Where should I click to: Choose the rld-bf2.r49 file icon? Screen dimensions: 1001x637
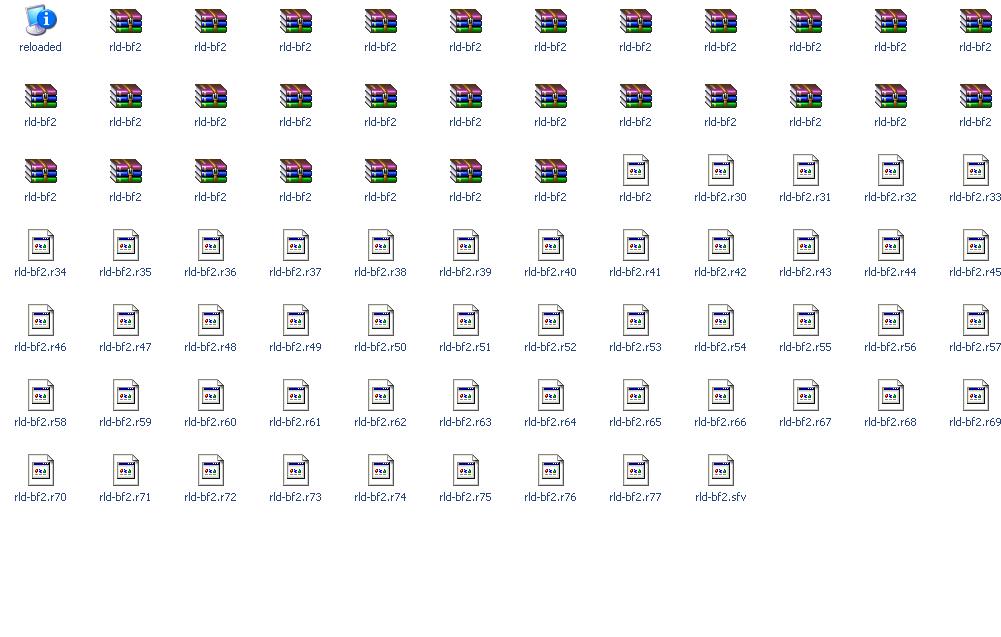pyautogui.click(x=295, y=320)
